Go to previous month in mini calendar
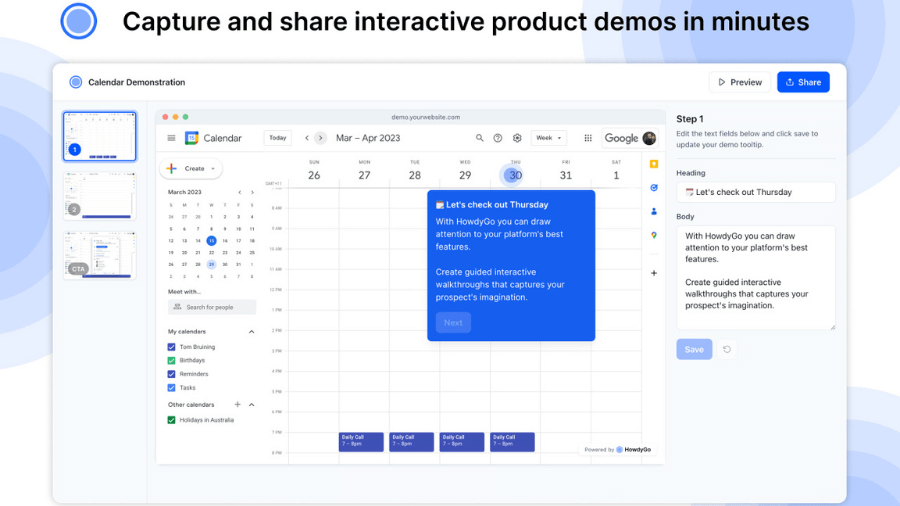Viewport: 900px width, 506px height. pos(240,192)
